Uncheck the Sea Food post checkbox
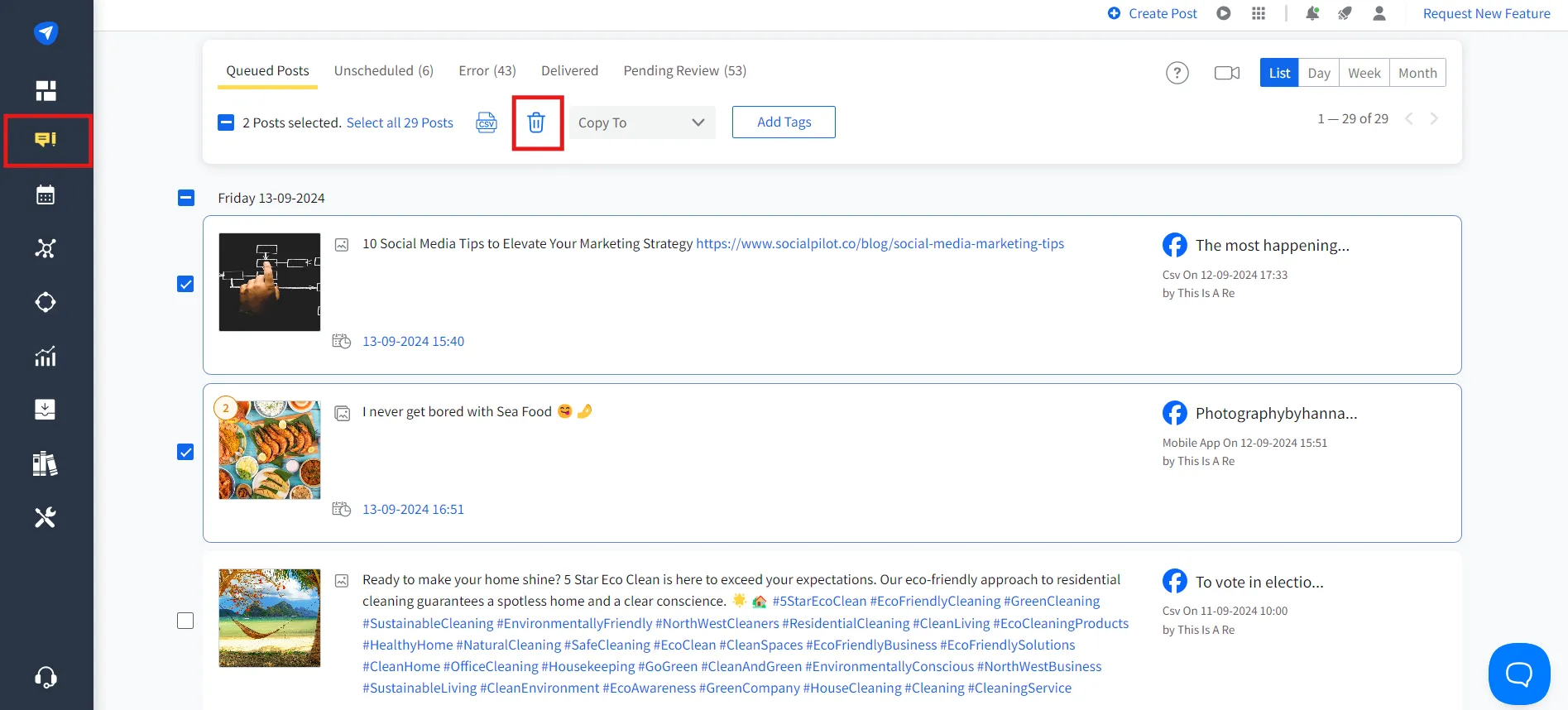1568x710 pixels. 185,452
